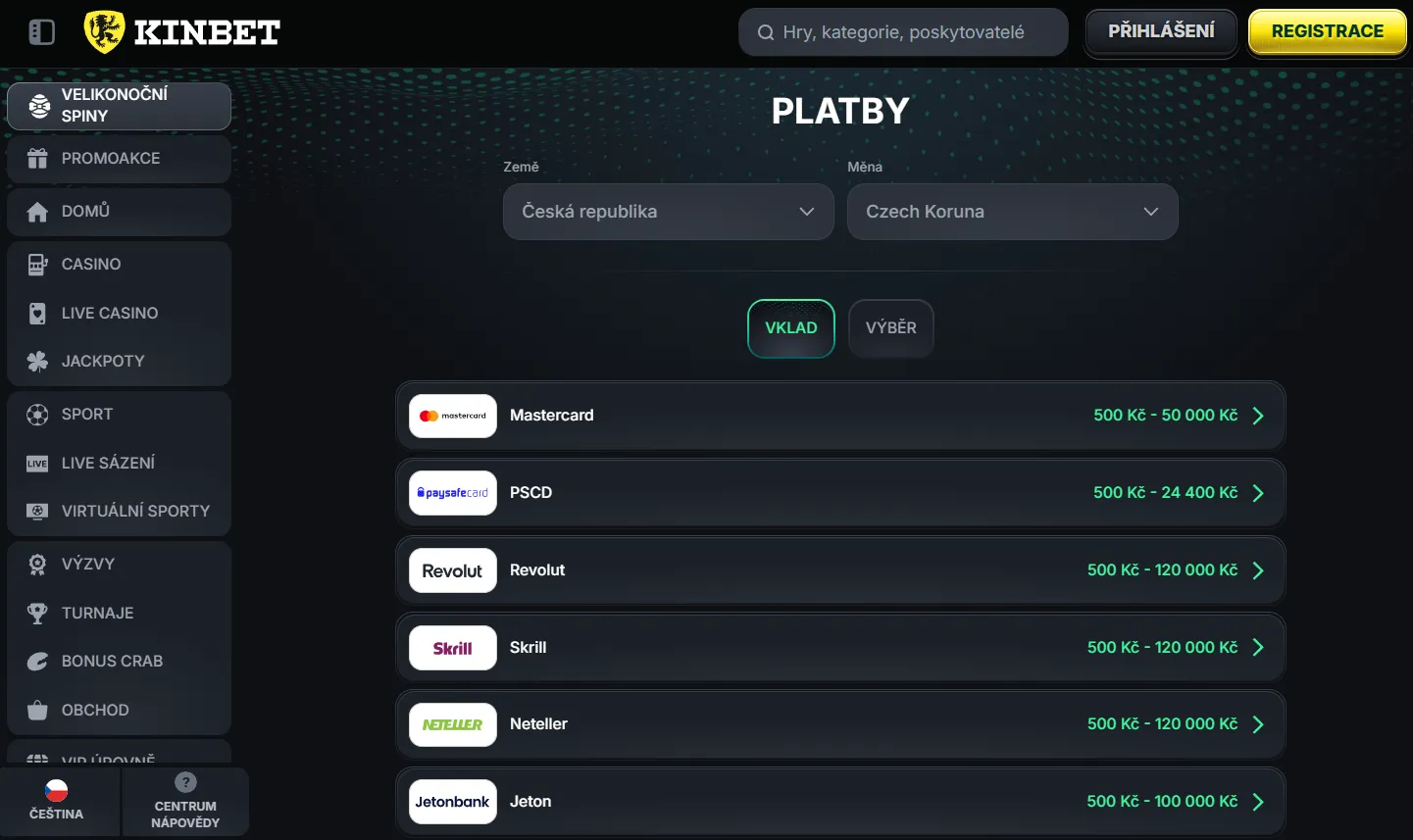Image resolution: width=1413 pixels, height=840 pixels.
Task: Open the PŘIHLÁŠENÍ login button
Action: pyautogui.click(x=1160, y=30)
